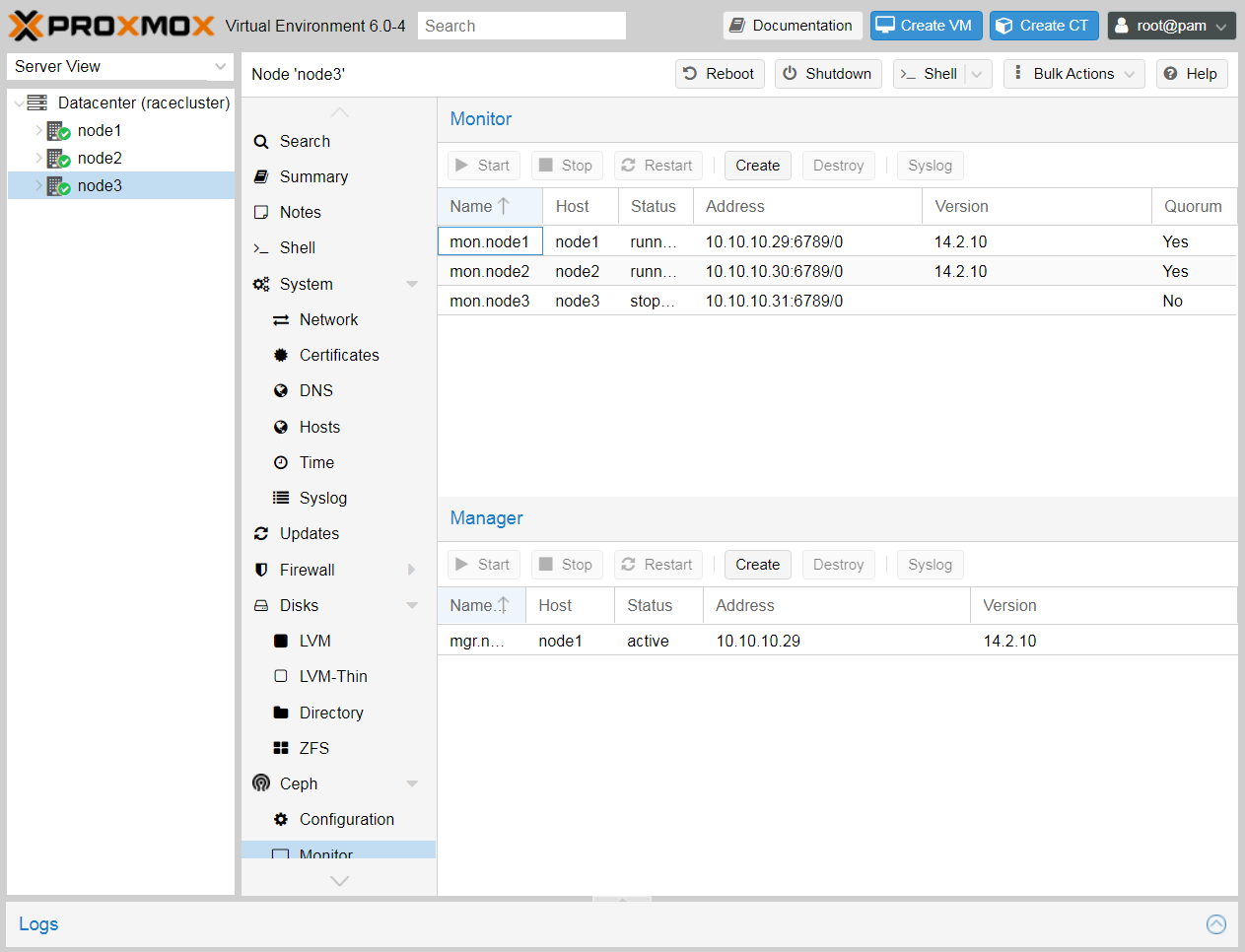Collapse the Datacenter tree node
Image resolution: width=1245 pixels, height=952 pixels.
[x=19, y=103]
